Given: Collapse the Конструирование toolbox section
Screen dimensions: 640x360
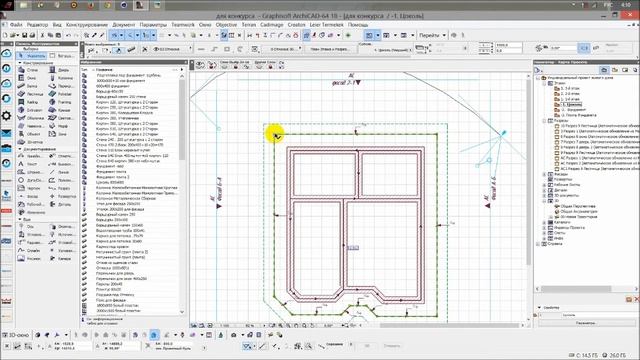Looking at the screenshot, I should 20,63.
